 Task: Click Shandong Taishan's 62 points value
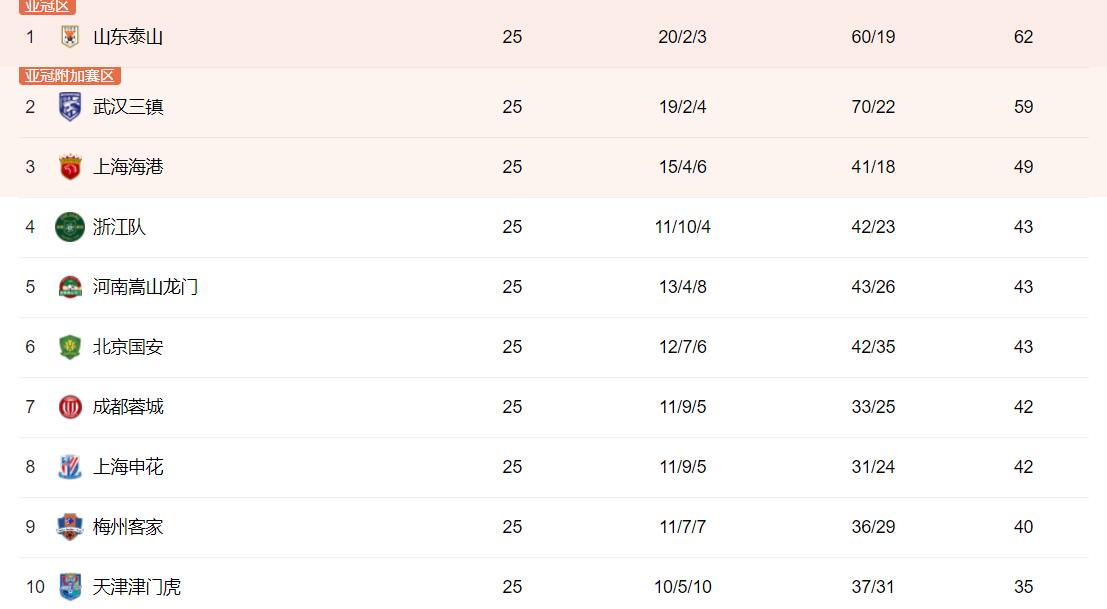point(1023,37)
